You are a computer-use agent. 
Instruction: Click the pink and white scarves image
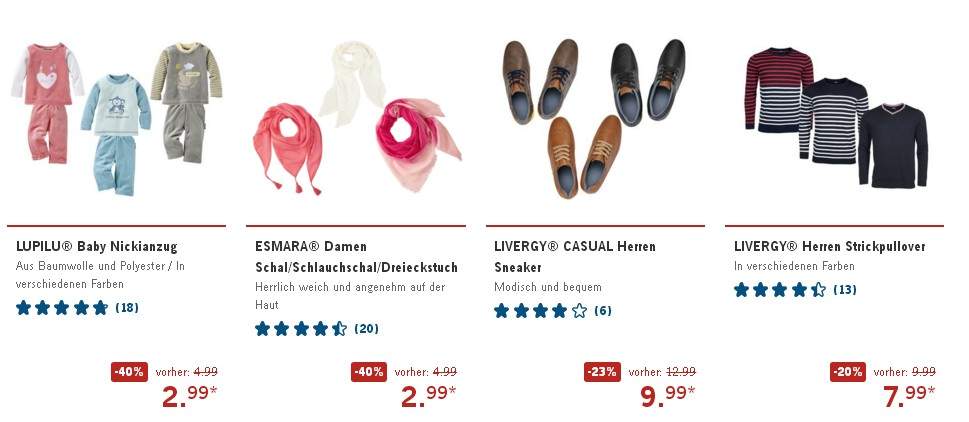coord(357,117)
